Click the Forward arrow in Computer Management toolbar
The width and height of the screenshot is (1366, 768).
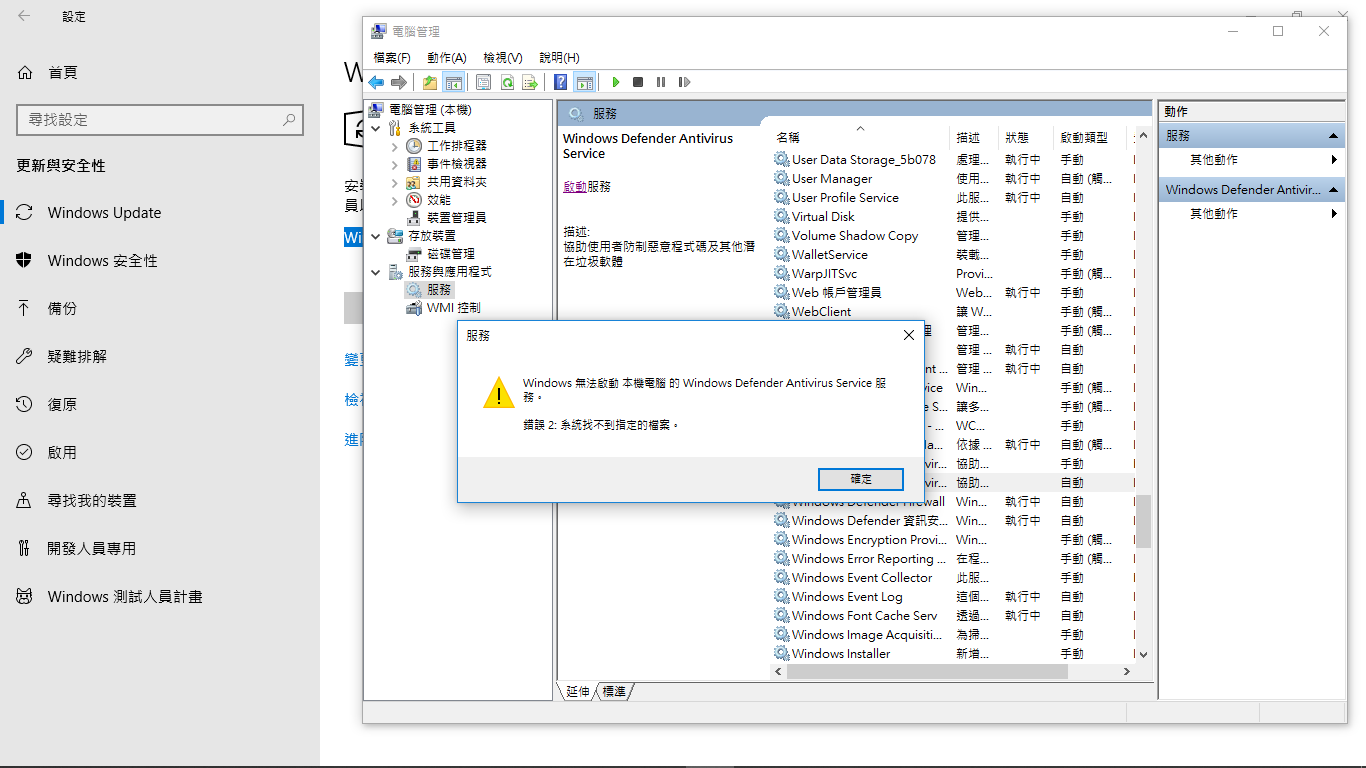coord(399,82)
